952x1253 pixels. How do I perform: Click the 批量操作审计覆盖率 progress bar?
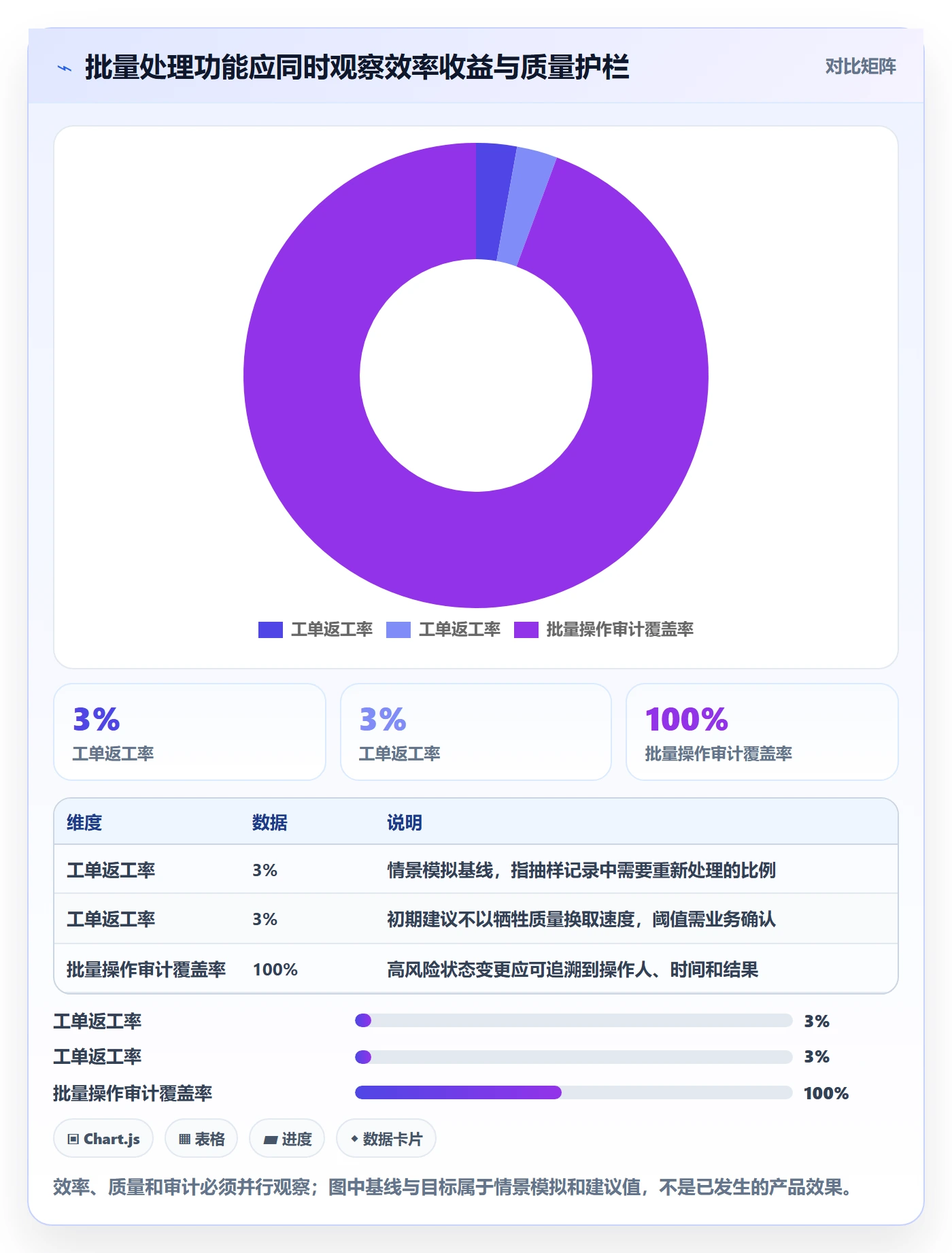pyautogui.click(x=573, y=1092)
